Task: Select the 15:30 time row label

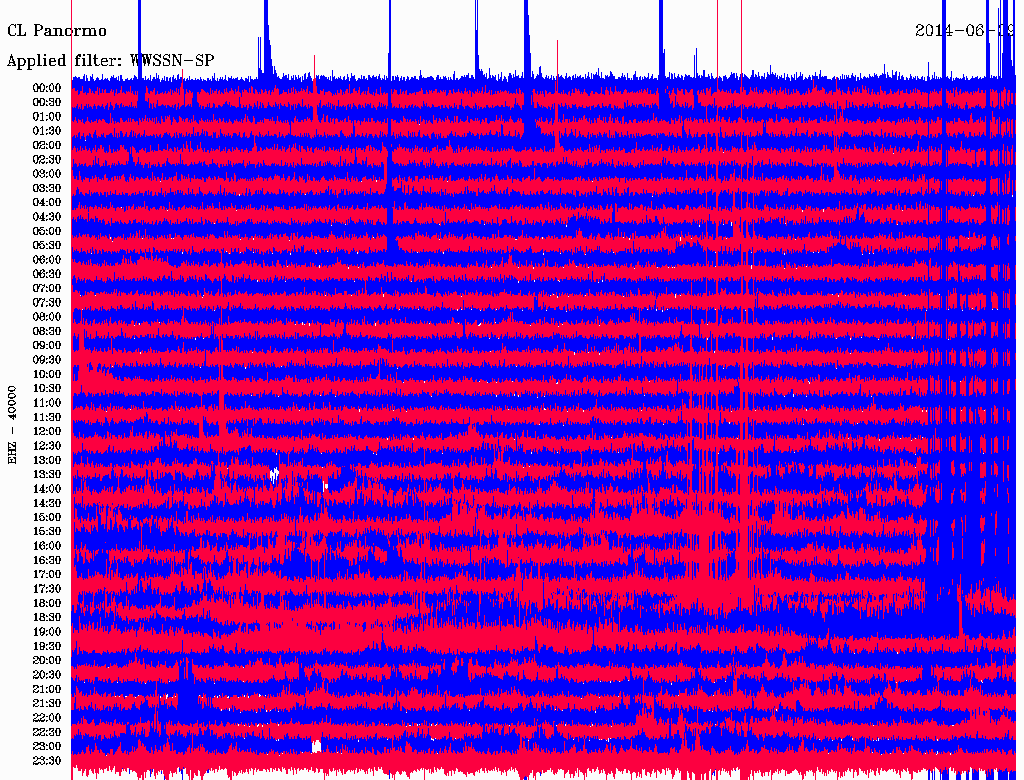Action: pyautogui.click(x=47, y=531)
